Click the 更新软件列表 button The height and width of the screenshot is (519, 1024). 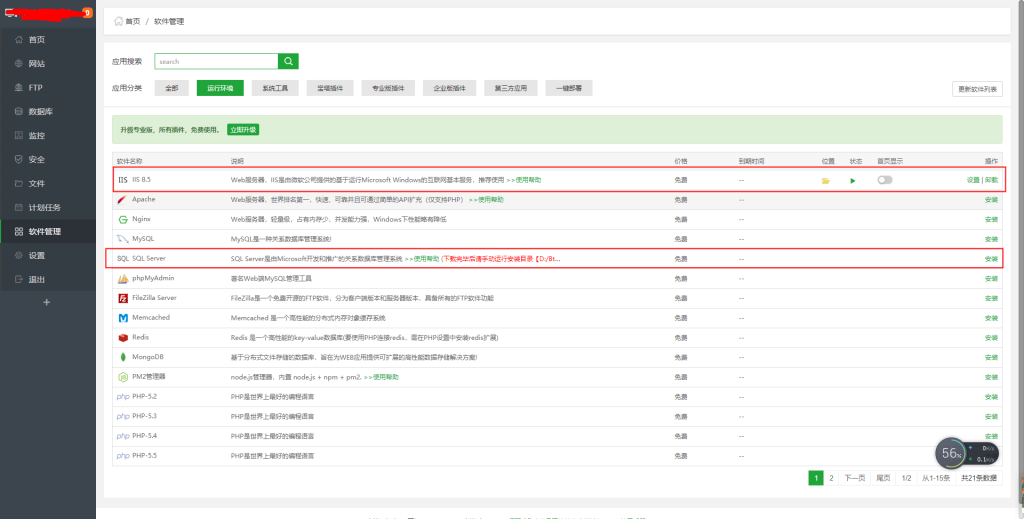[977, 89]
